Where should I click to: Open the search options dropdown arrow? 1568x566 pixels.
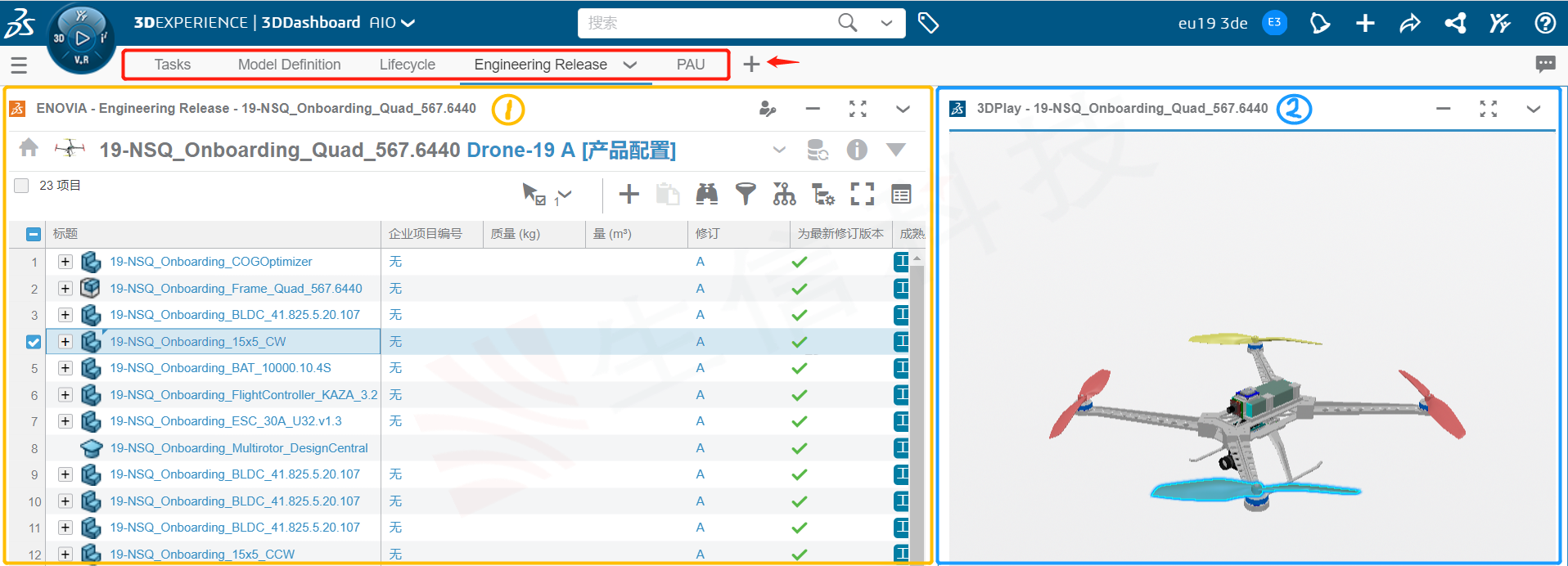pyautogui.click(x=886, y=23)
